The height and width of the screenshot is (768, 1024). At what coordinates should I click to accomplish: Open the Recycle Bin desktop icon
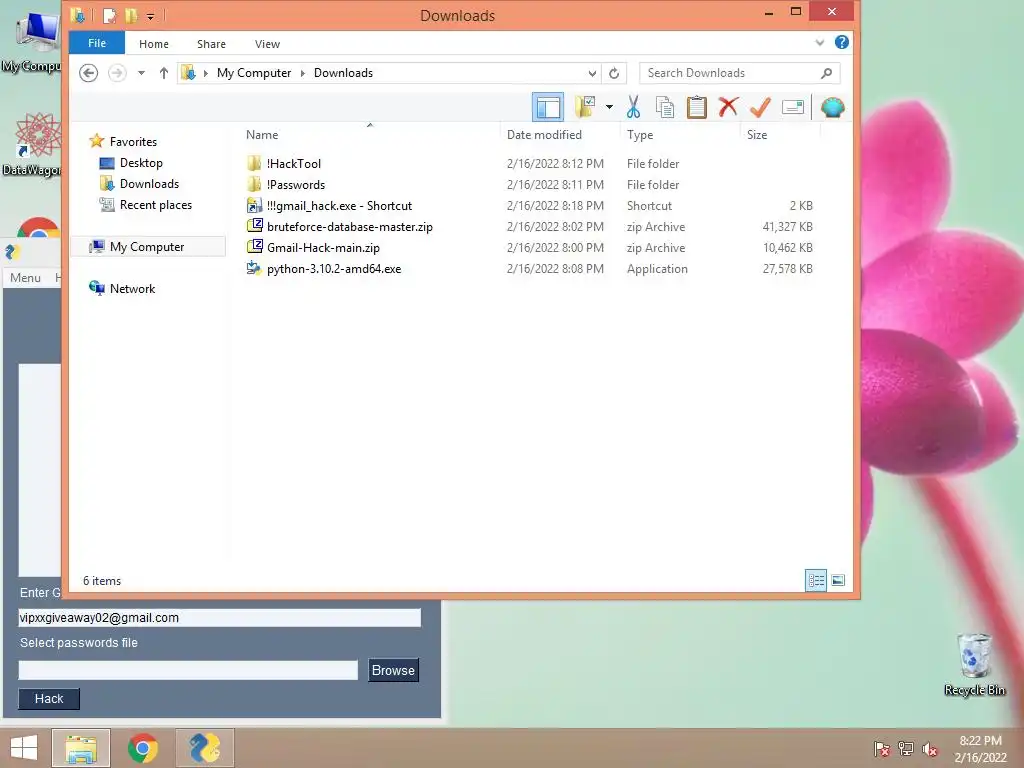point(974,665)
